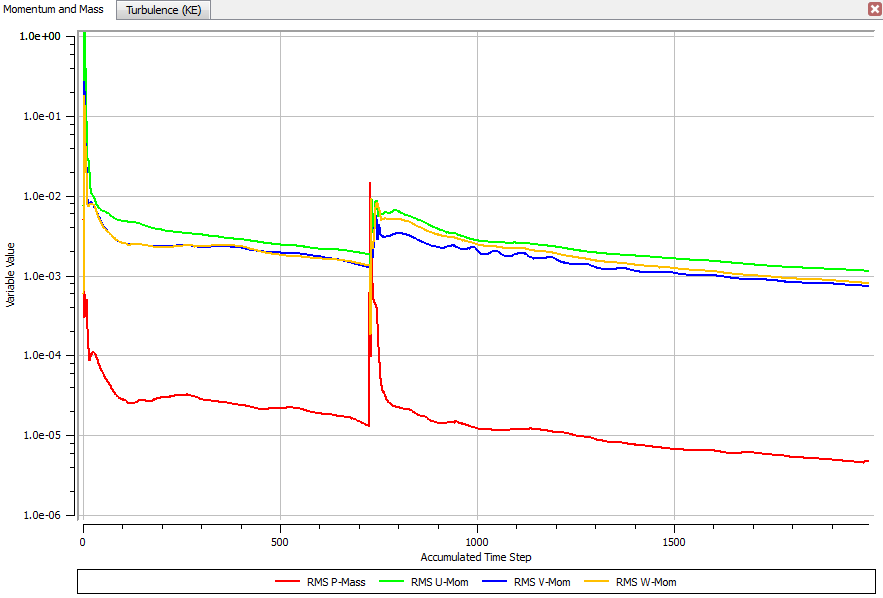Click the 1.0e-03 y-axis tick label

(x=40, y=276)
